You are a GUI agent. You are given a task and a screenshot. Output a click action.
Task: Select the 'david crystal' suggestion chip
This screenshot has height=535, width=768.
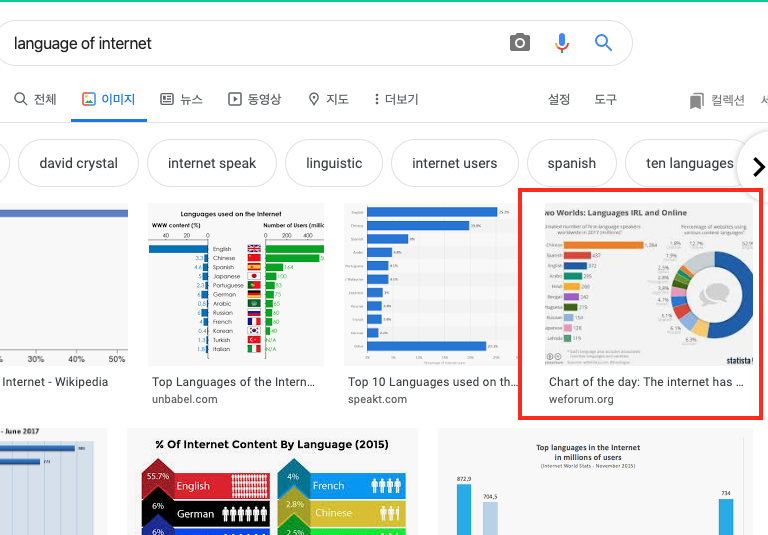click(78, 163)
